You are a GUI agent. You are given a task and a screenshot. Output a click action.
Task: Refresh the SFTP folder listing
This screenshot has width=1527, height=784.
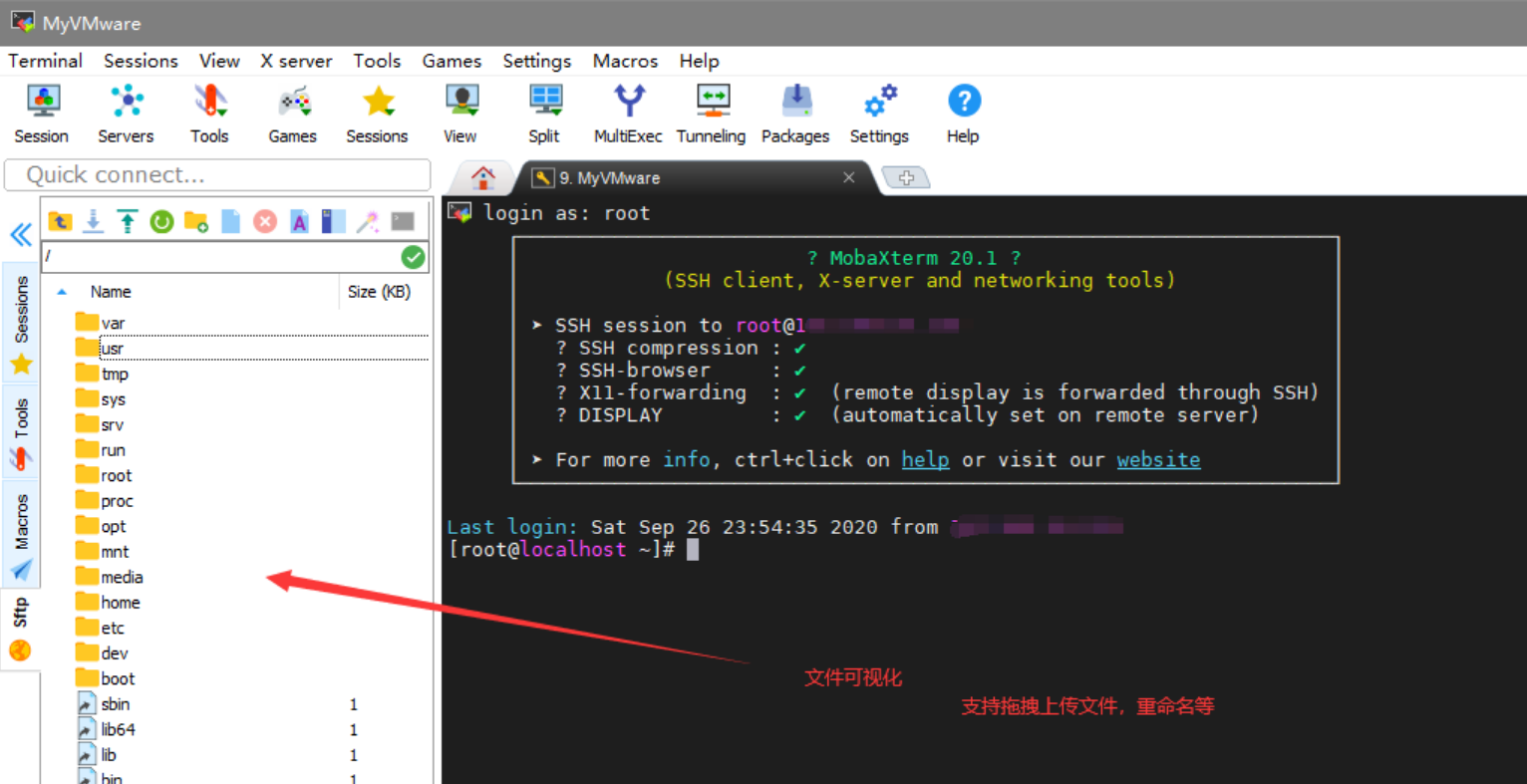coord(161,221)
